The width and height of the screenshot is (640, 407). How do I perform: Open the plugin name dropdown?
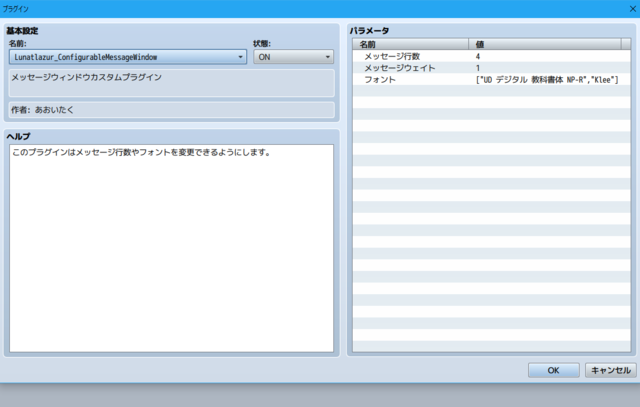[x=128, y=57]
